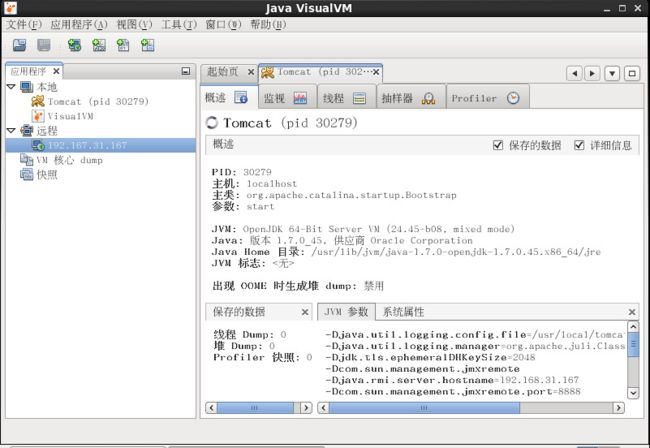The image size is (650, 448).
Task: Click the info icon on 概述 tab
Action: coord(241,98)
